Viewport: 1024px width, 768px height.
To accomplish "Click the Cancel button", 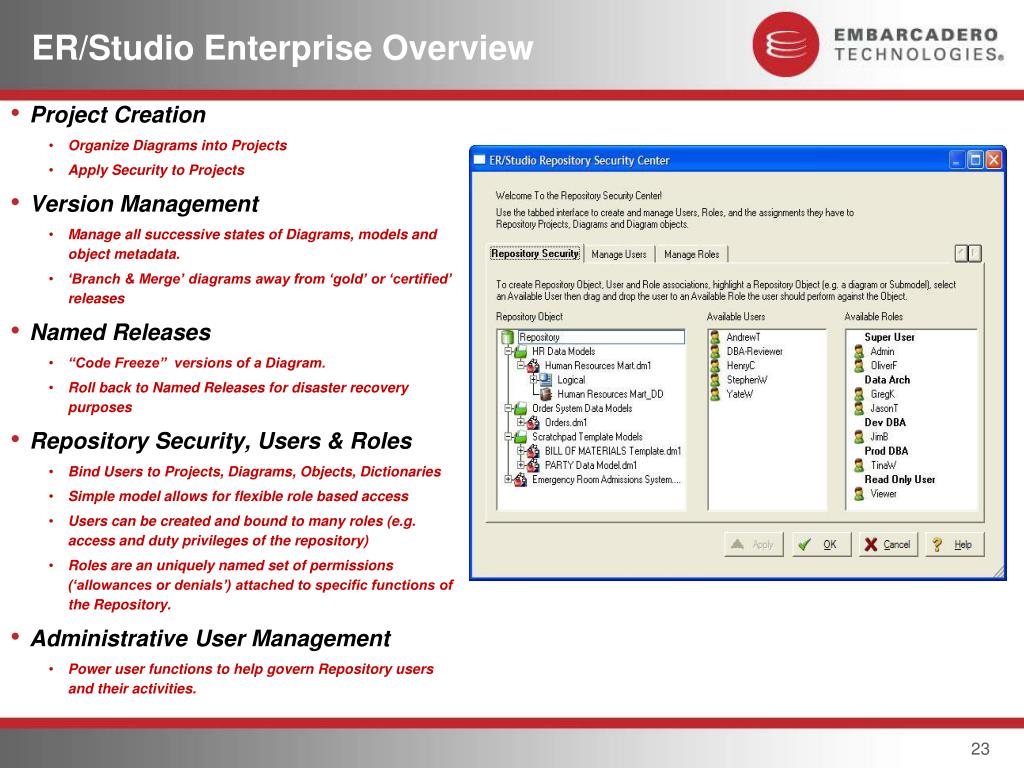I will 888,544.
